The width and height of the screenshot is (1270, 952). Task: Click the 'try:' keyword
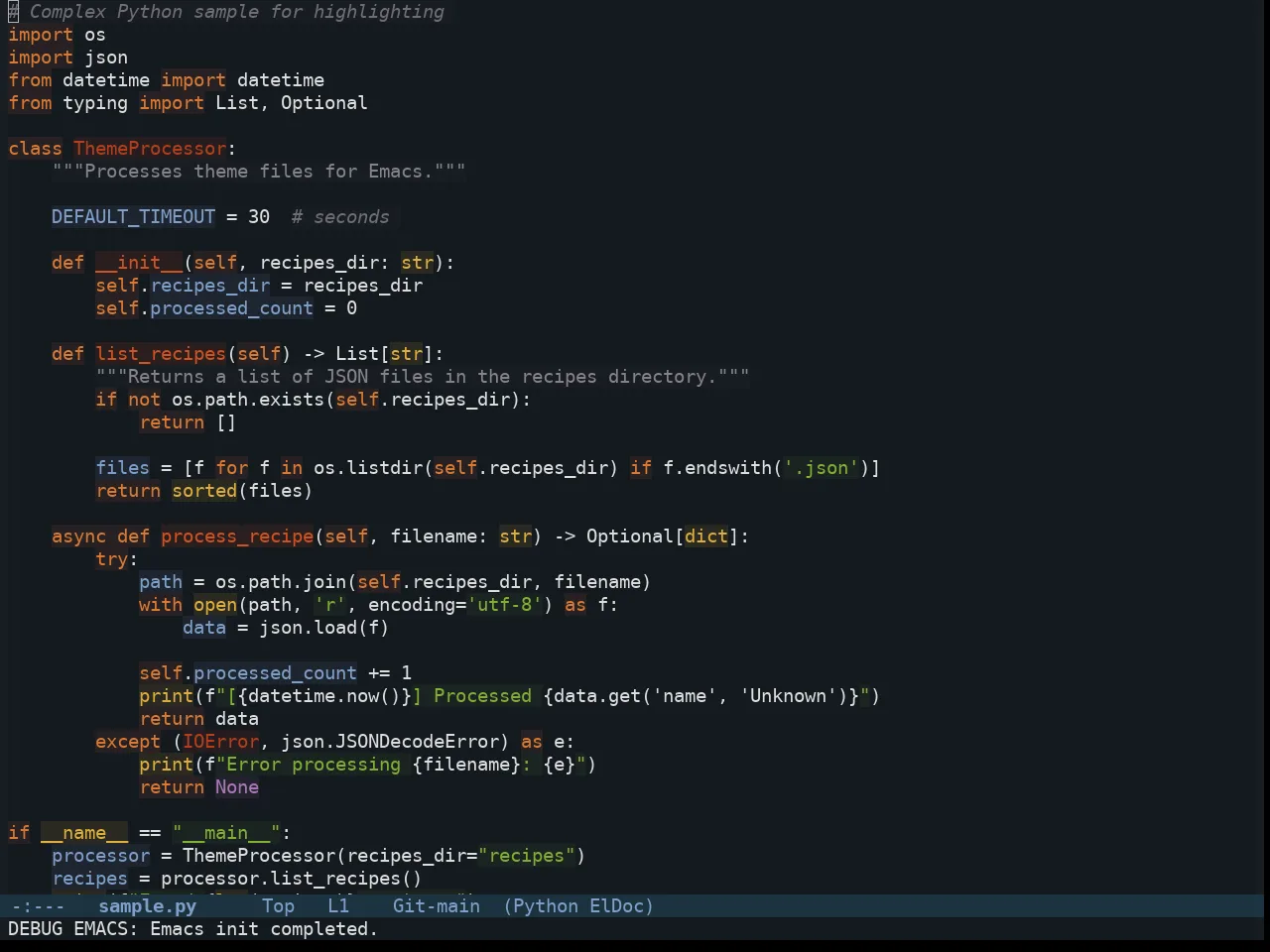[x=117, y=559]
